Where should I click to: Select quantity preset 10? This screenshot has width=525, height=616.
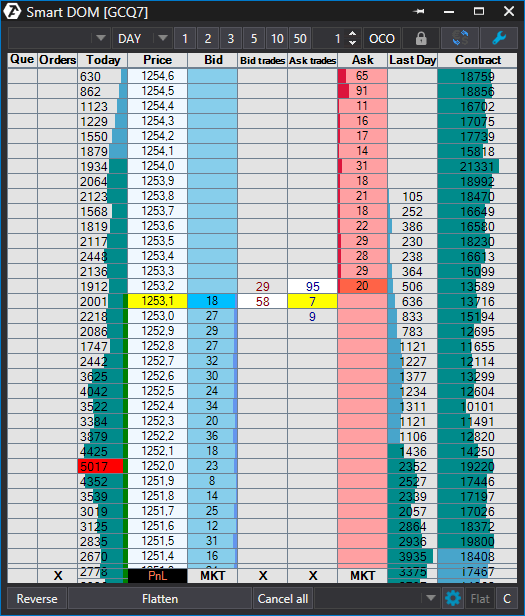click(277, 38)
